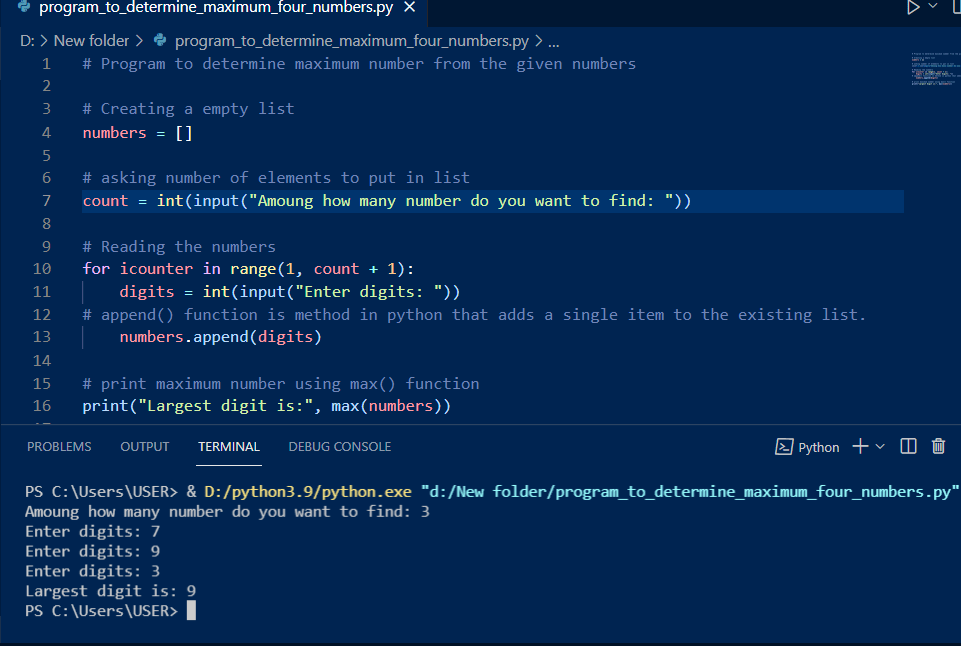Open the OUTPUT panel tab
961x646 pixels.
point(144,446)
